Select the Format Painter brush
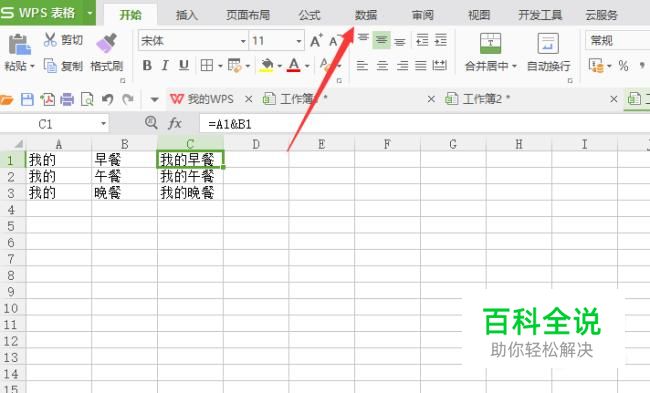 (x=107, y=44)
